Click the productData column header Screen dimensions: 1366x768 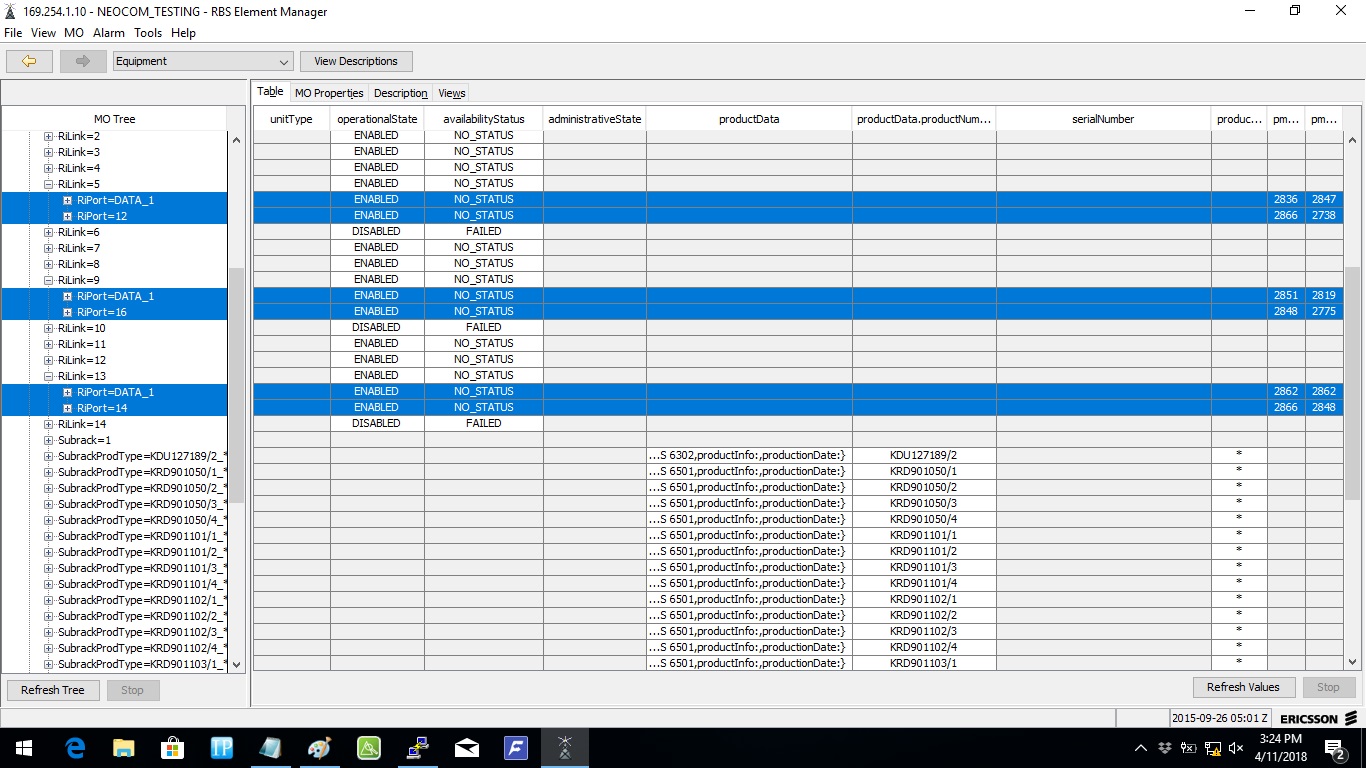[749, 119]
